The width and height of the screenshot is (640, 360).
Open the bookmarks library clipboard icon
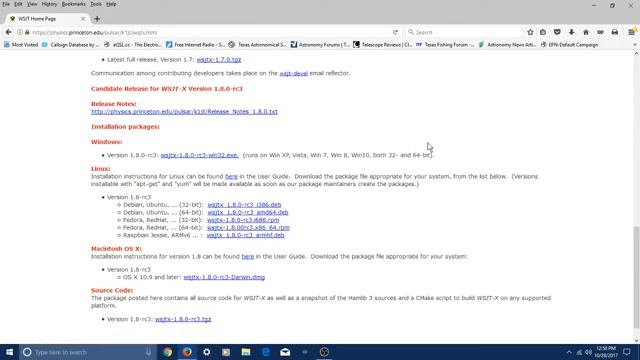[543, 32]
